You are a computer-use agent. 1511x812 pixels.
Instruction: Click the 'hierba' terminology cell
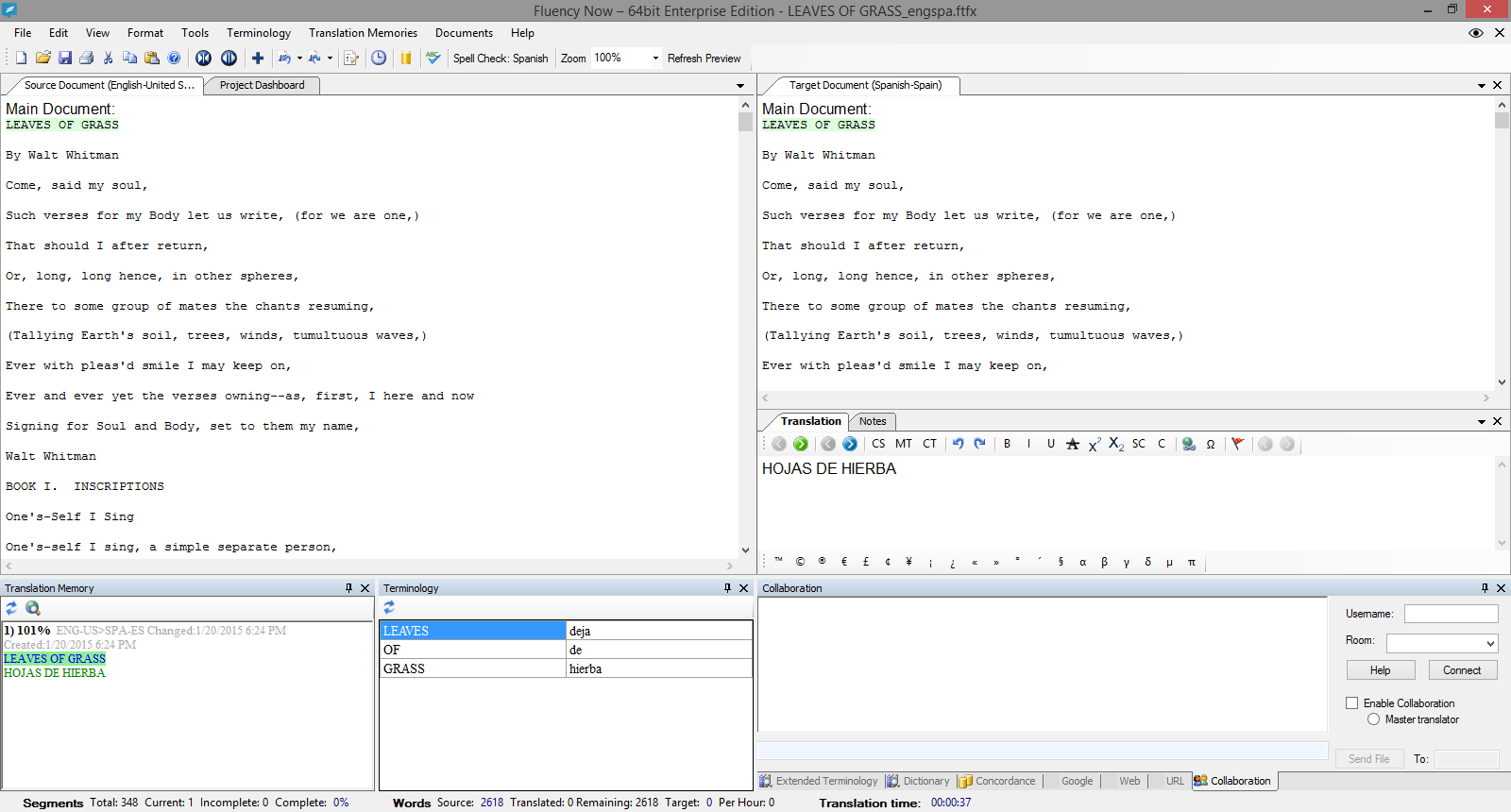coord(659,668)
